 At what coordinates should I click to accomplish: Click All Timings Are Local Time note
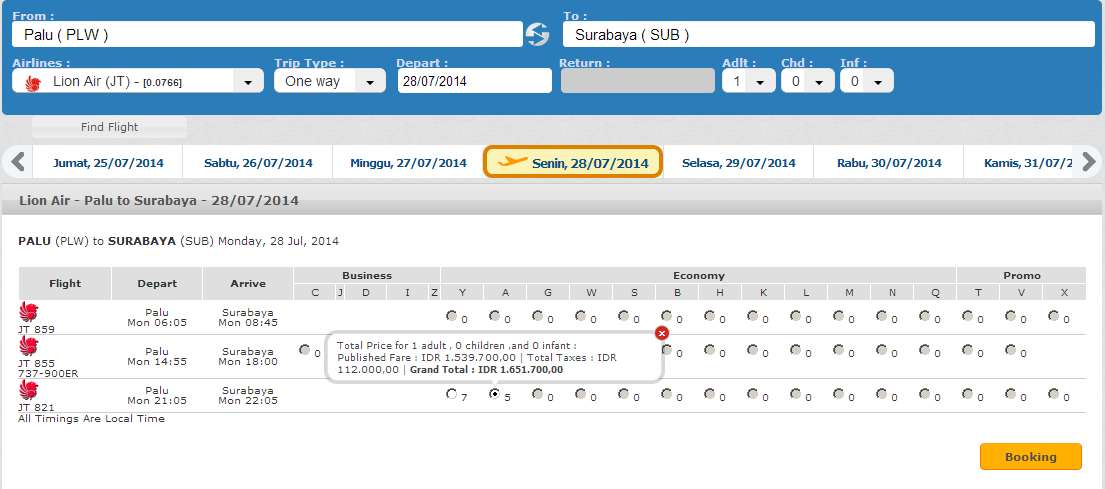[x=92, y=419]
